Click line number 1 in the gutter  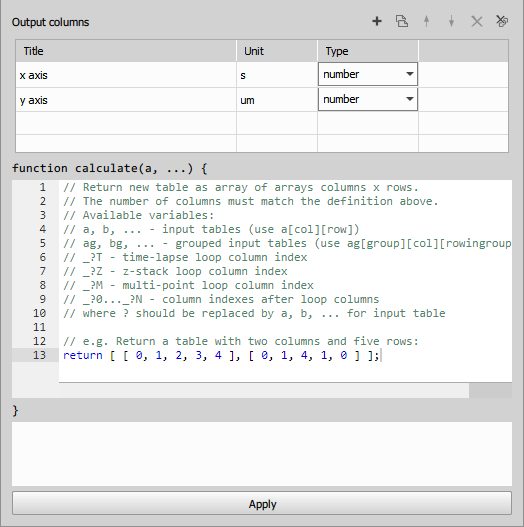coord(42,187)
